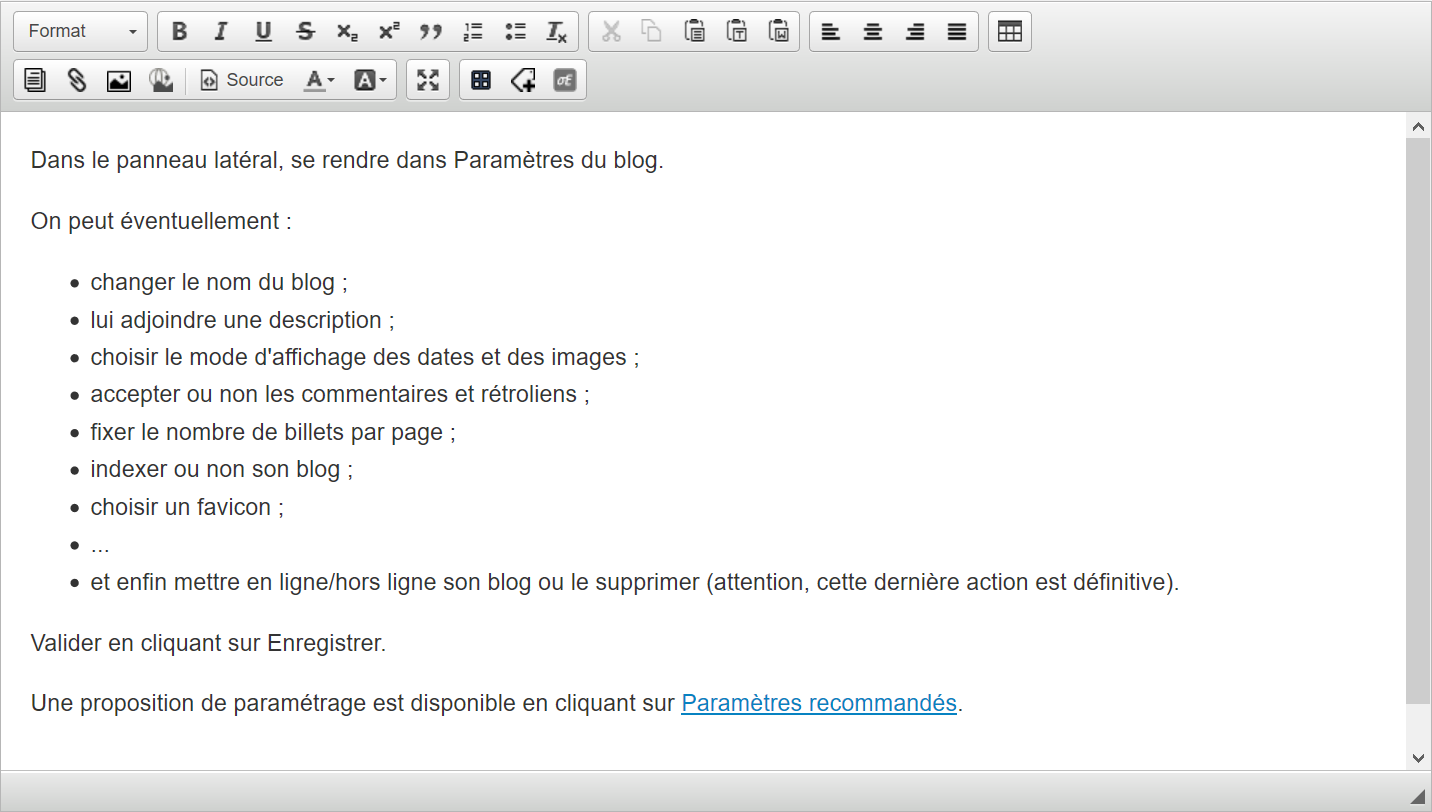Image resolution: width=1432 pixels, height=812 pixels.
Task: Click the editor resize grip corner
Action: pyautogui.click(x=1418, y=796)
